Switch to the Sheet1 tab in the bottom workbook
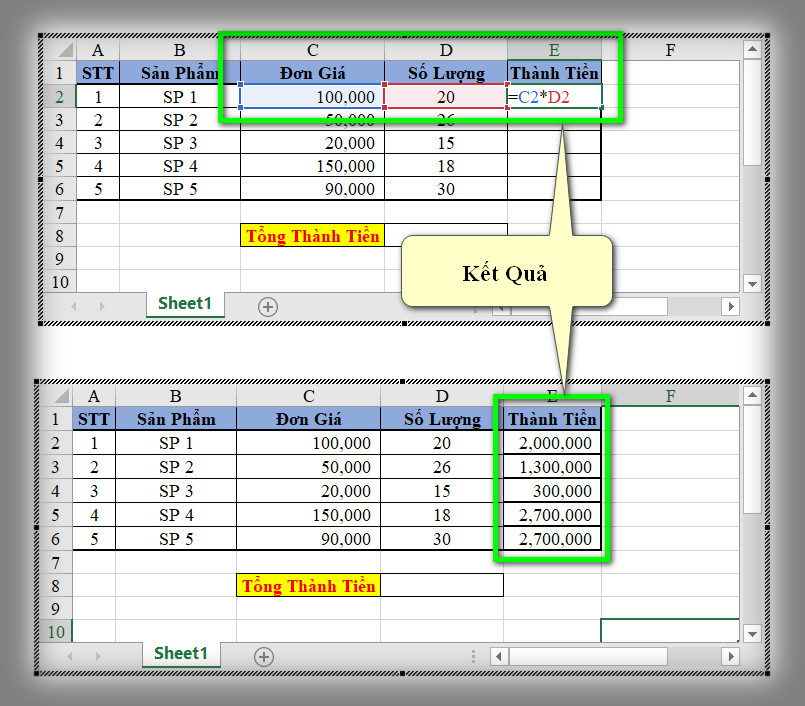 point(181,654)
